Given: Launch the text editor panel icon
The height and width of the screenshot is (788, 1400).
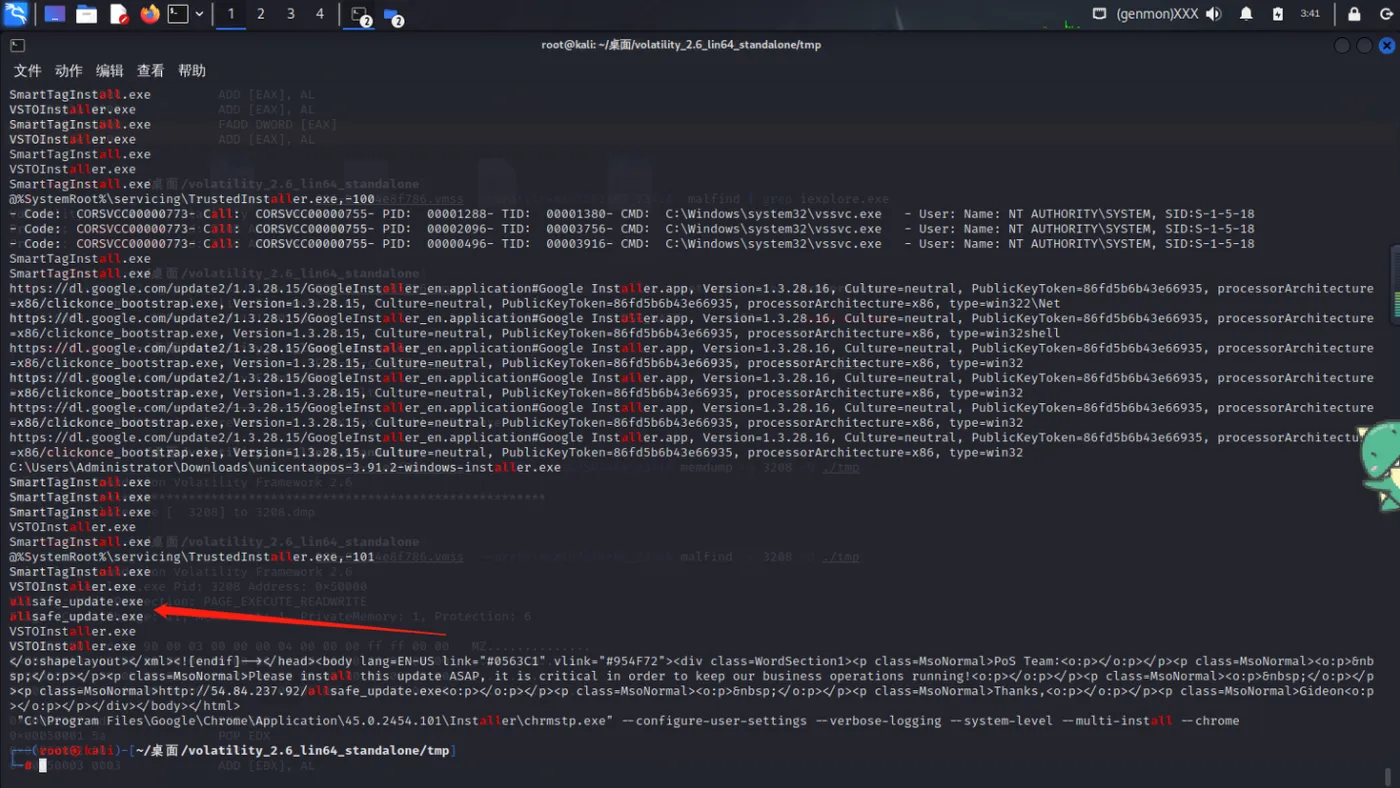Looking at the screenshot, I should click(x=118, y=14).
